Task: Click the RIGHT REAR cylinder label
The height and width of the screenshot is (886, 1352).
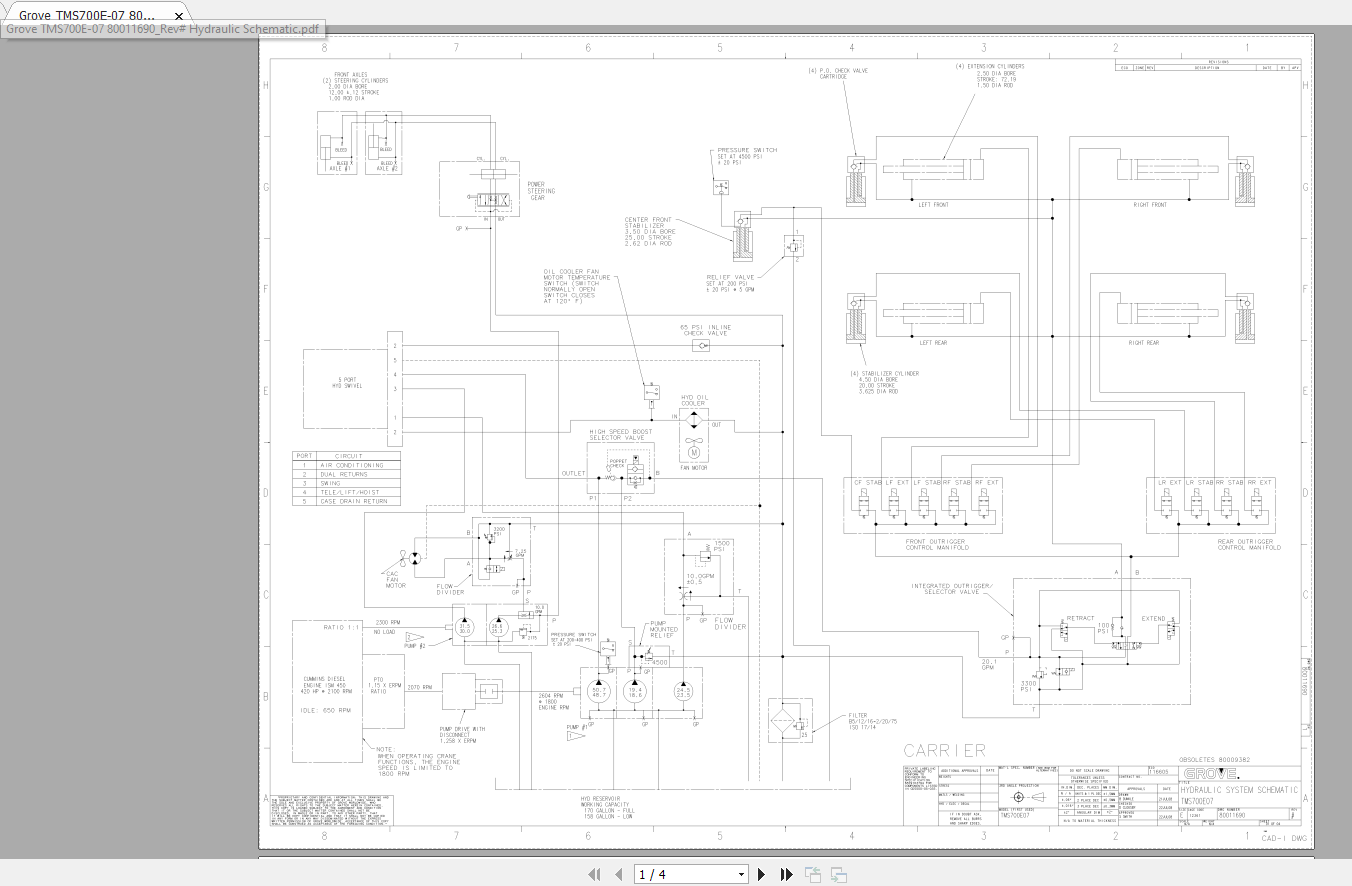Action: [x=1144, y=343]
